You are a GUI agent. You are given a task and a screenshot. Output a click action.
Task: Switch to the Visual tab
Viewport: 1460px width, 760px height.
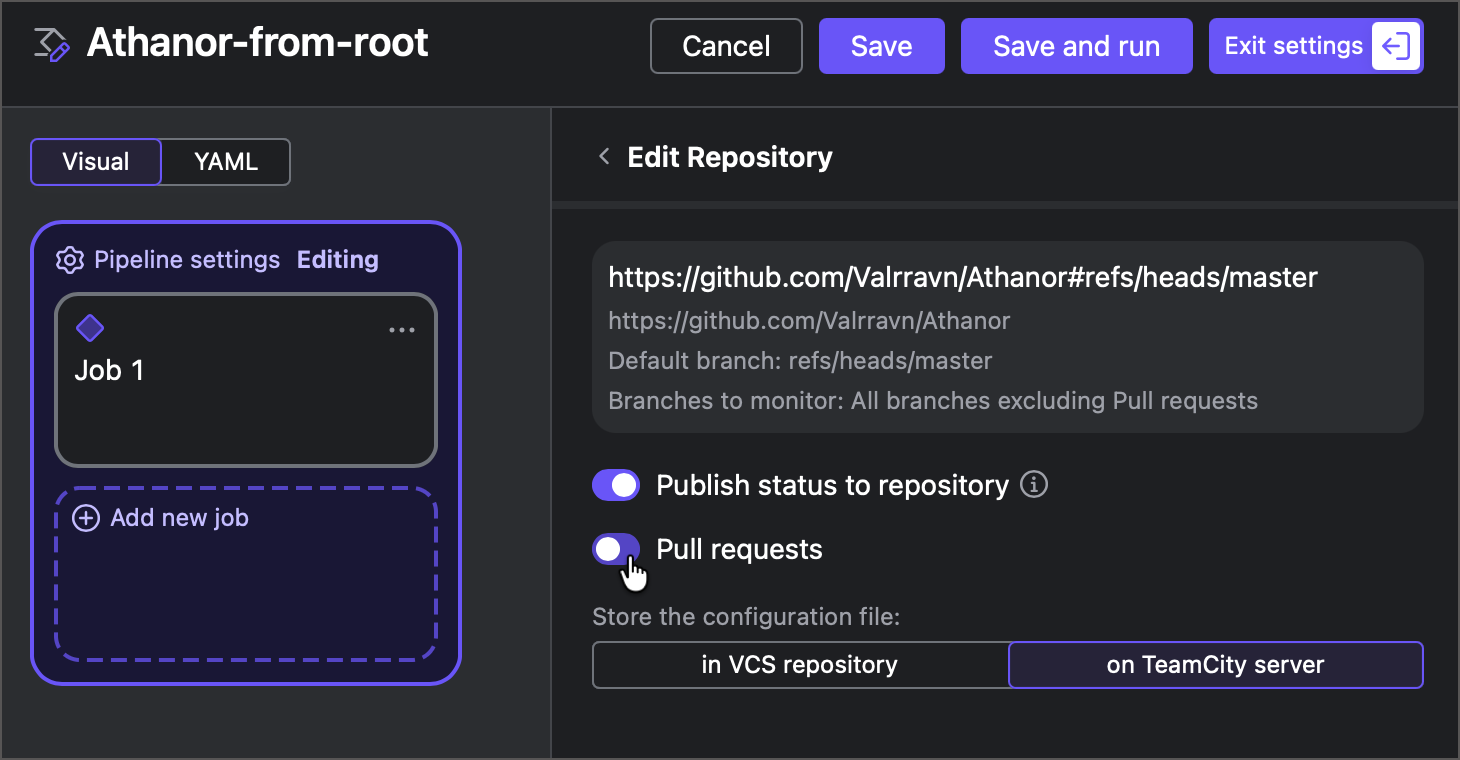click(96, 162)
